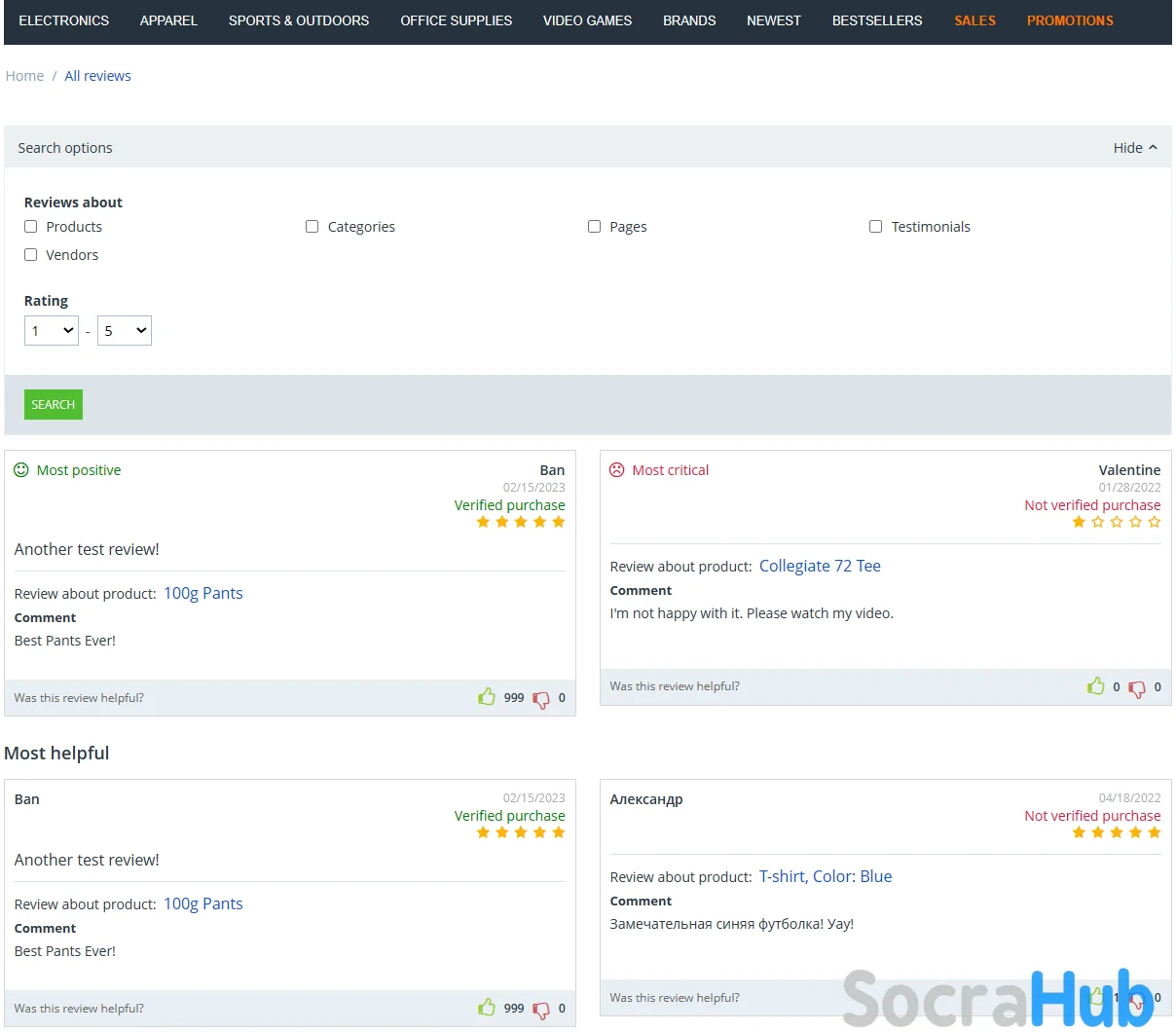1176x1032 pixels.
Task: Click reviewer name Valentine
Action: tap(1129, 469)
